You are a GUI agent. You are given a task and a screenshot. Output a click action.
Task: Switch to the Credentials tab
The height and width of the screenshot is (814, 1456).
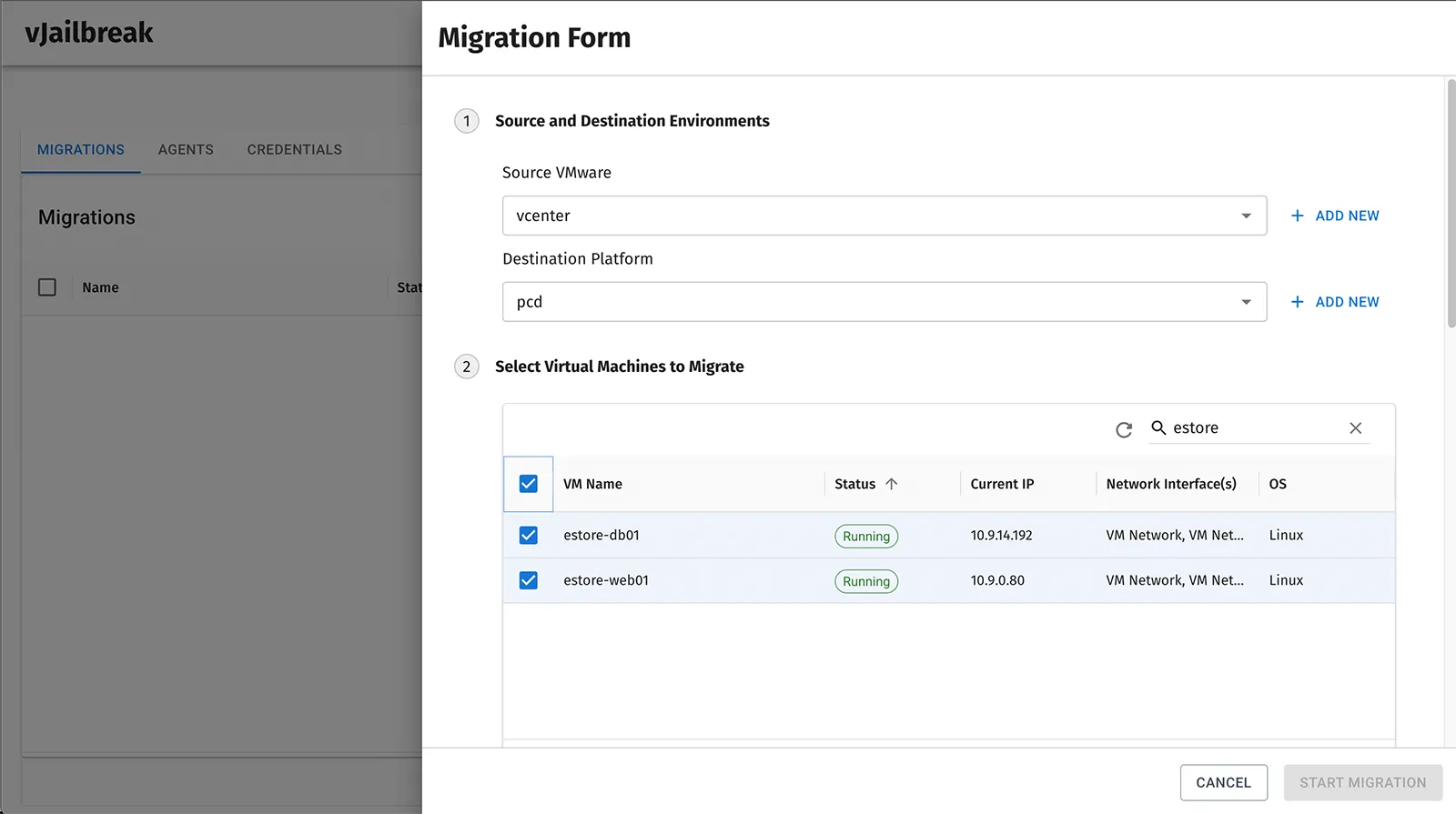pos(294,149)
